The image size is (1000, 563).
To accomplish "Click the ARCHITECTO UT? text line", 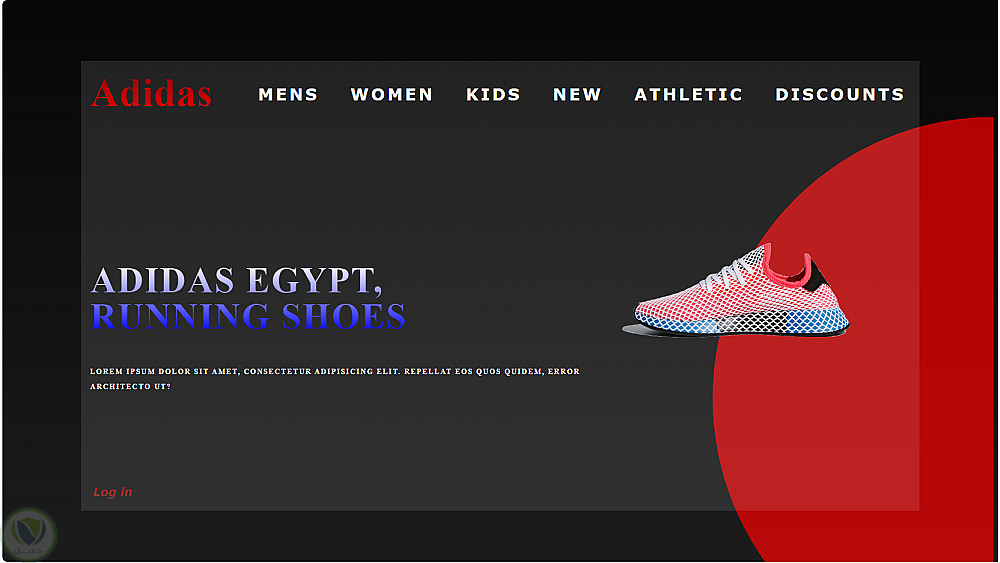I will pos(130,386).
